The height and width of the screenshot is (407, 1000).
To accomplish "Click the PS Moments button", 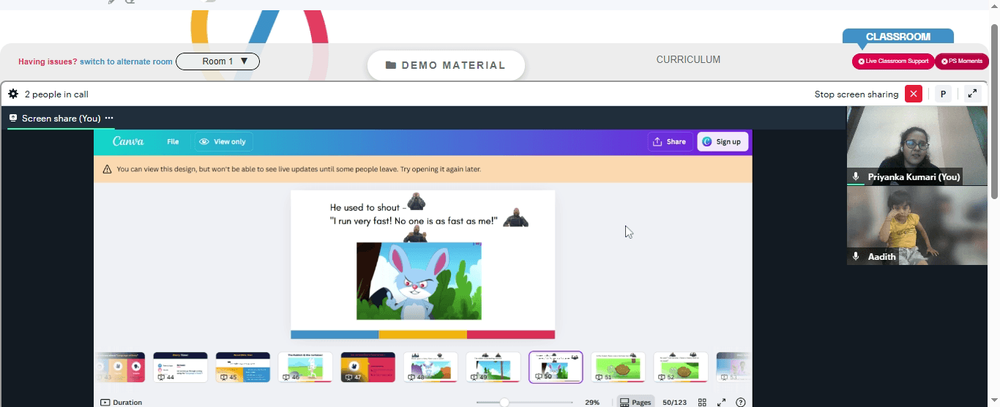I will [962, 61].
